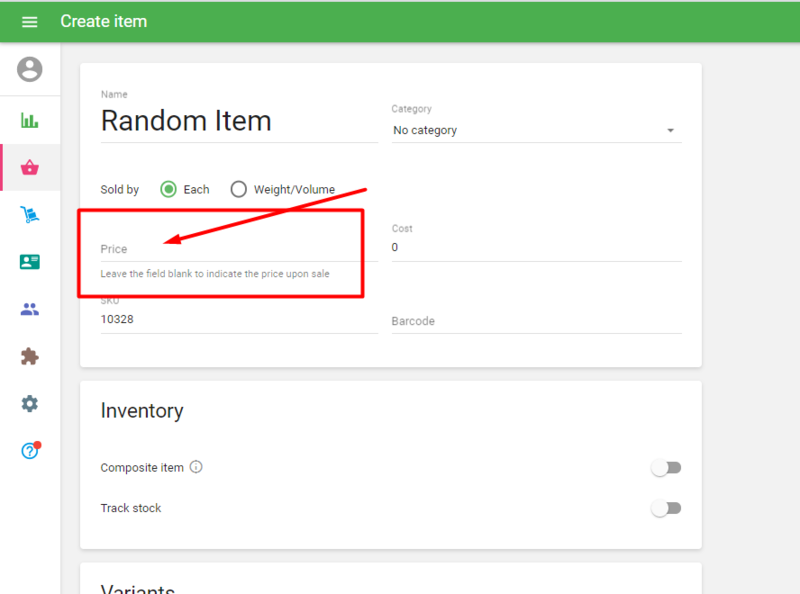Open the hamburger navigation menu
Viewport: 800px width, 594px height.
(29, 21)
